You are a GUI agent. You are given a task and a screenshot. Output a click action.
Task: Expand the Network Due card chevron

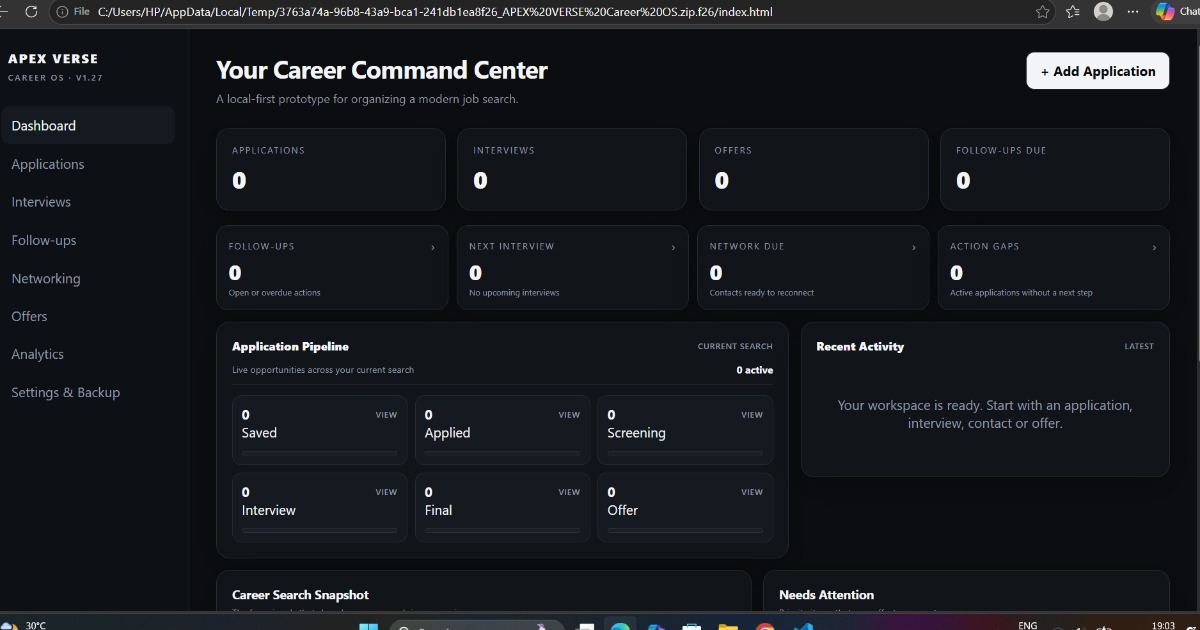(914, 247)
